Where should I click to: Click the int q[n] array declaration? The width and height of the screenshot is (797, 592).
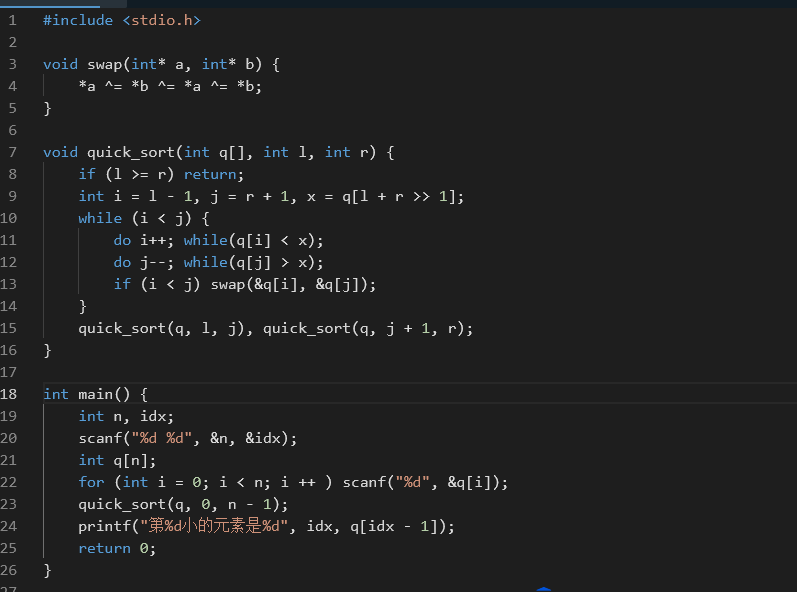[x=117, y=460]
